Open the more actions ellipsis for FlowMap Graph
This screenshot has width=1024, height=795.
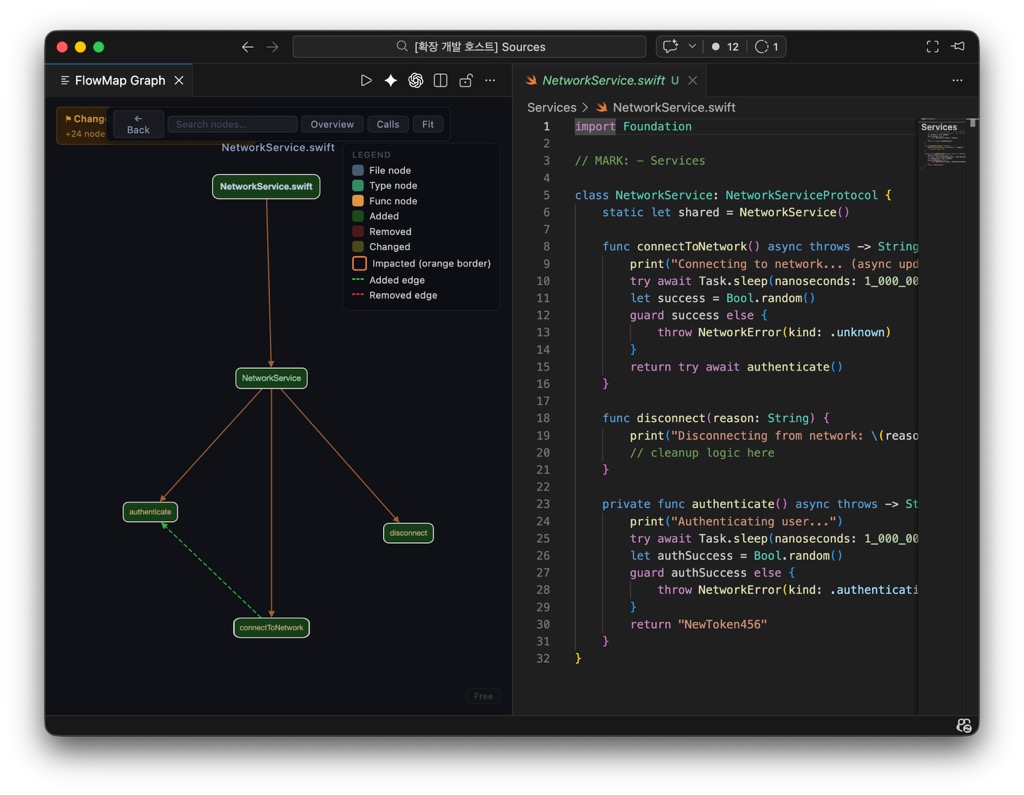pos(490,80)
